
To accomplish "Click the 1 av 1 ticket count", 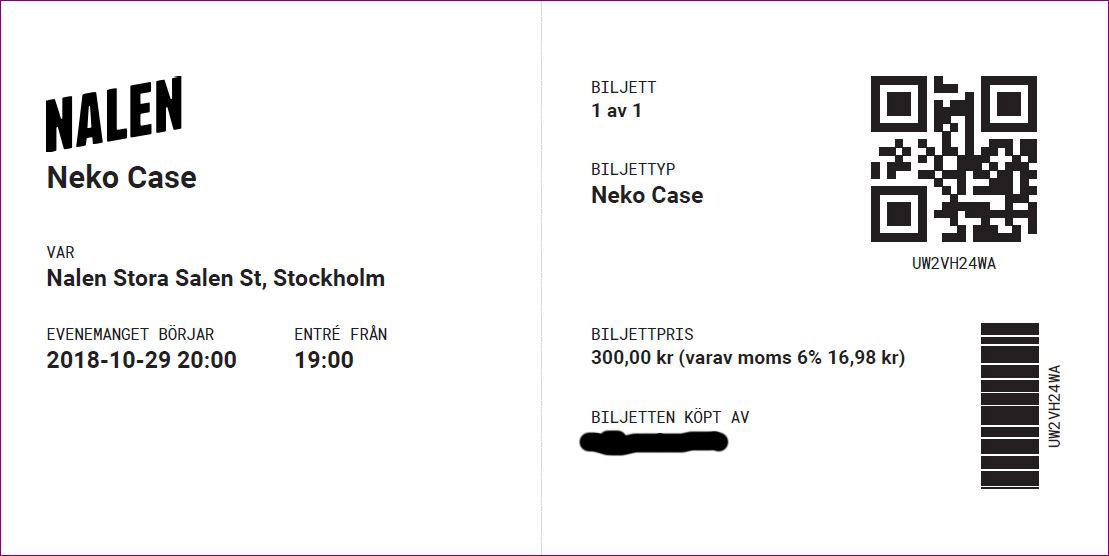I will [617, 110].
